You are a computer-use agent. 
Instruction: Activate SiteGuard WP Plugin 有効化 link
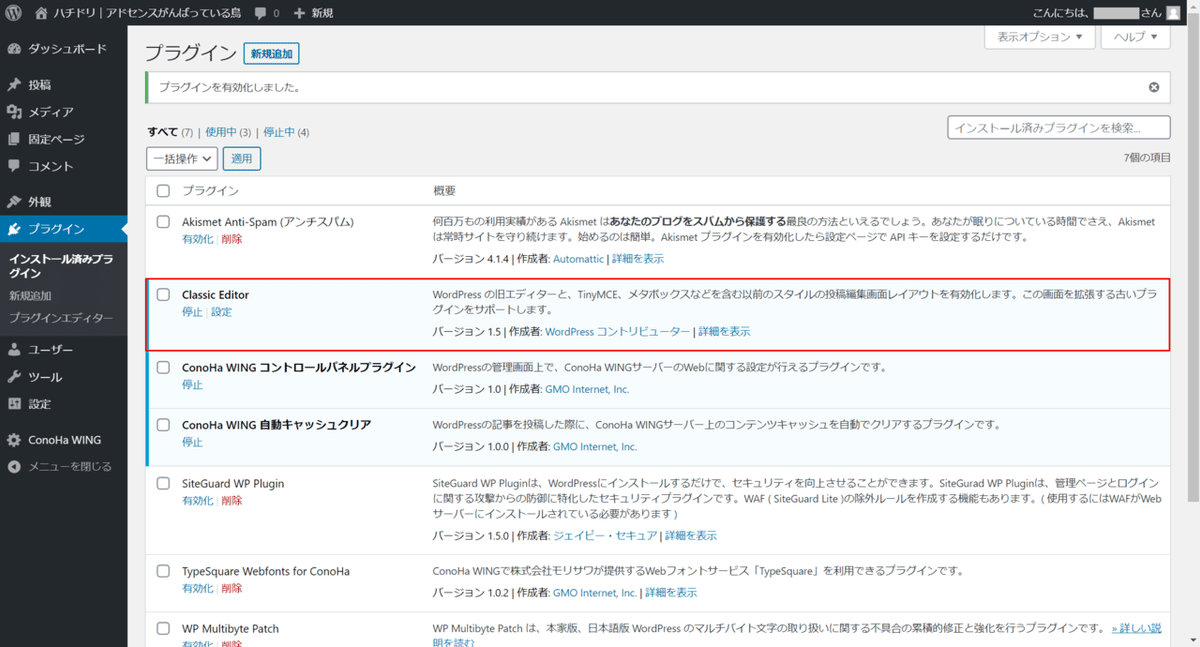pyautogui.click(x=197, y=501)
